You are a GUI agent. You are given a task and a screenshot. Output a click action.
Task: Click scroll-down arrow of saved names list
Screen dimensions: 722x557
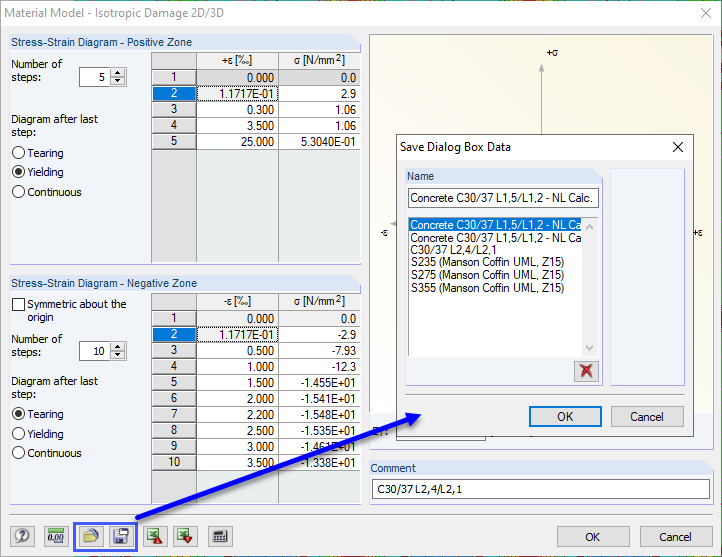coord(589,348)
